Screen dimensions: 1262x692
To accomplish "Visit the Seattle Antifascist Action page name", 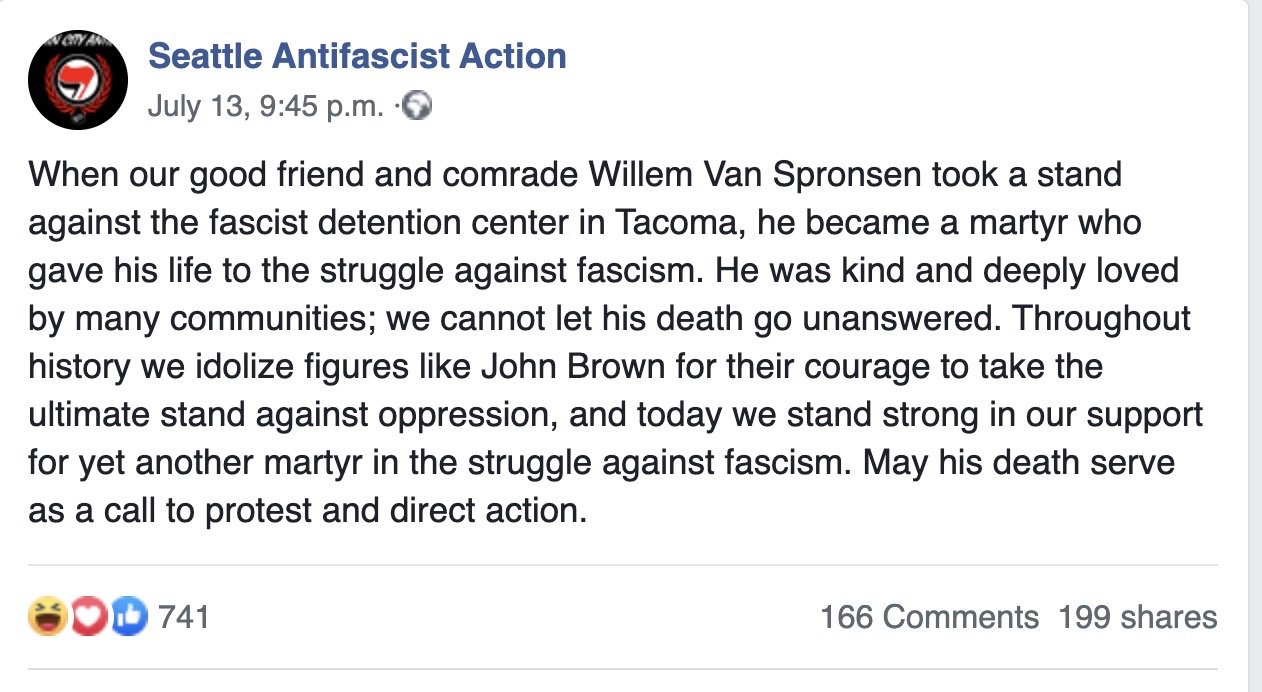I will (357, 55).
